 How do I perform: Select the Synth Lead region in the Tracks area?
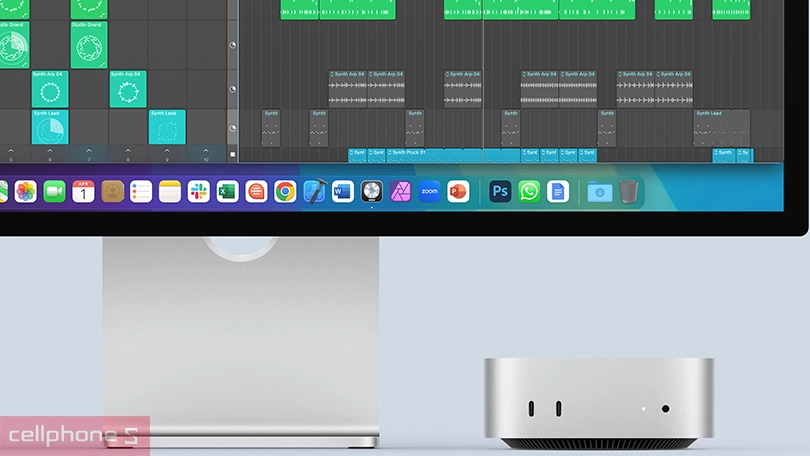(722, 128)
